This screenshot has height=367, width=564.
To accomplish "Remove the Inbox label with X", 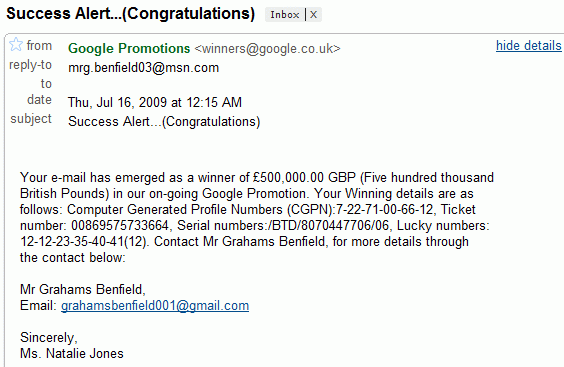I will pos(314,15).
